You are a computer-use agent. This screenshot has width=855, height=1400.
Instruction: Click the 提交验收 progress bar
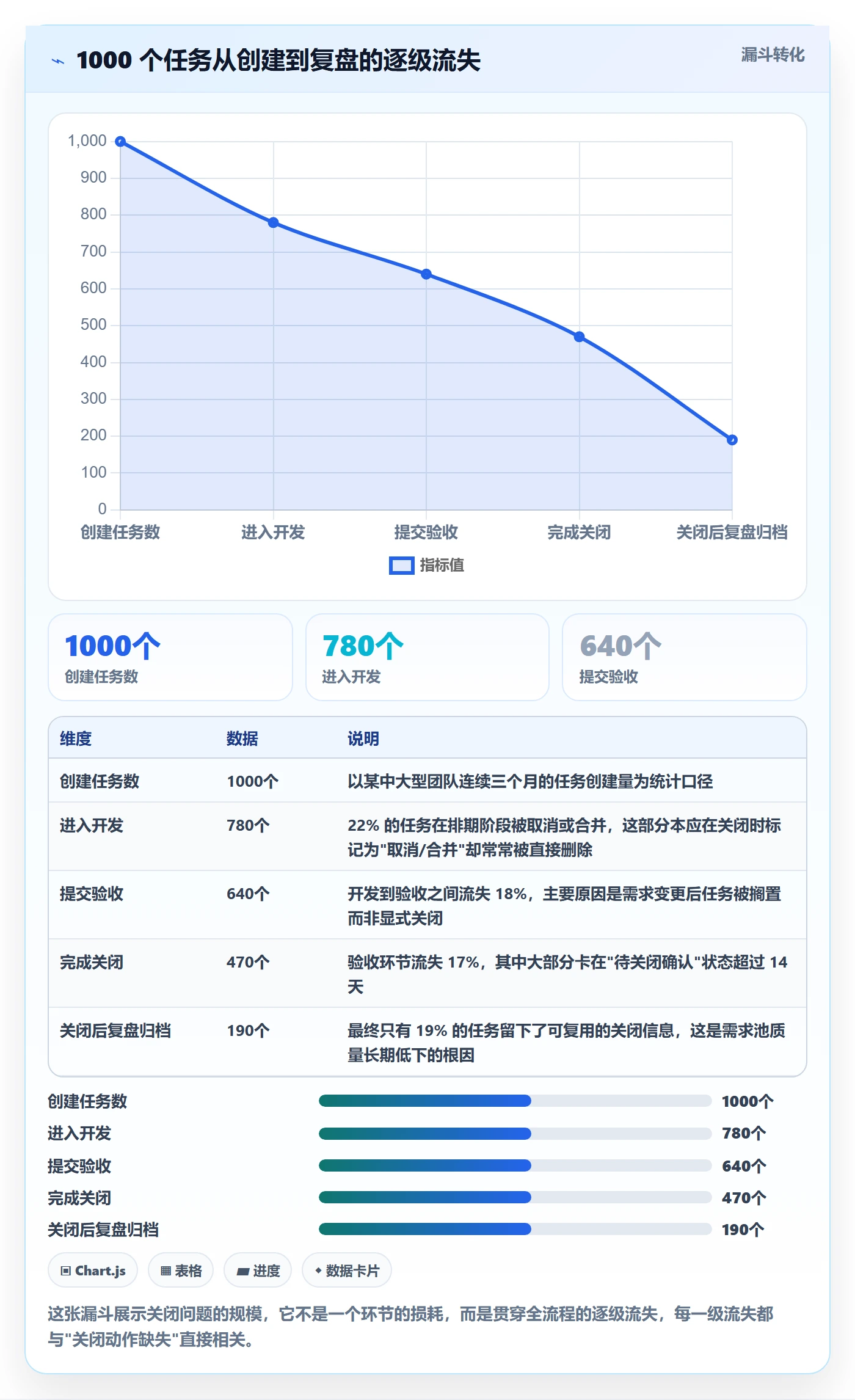(515, 1165)
